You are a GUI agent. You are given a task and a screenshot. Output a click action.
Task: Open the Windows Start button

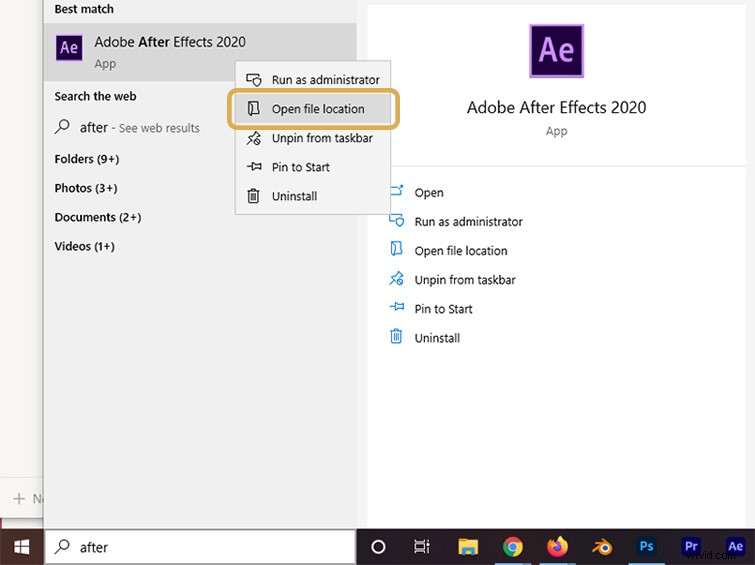21,547
